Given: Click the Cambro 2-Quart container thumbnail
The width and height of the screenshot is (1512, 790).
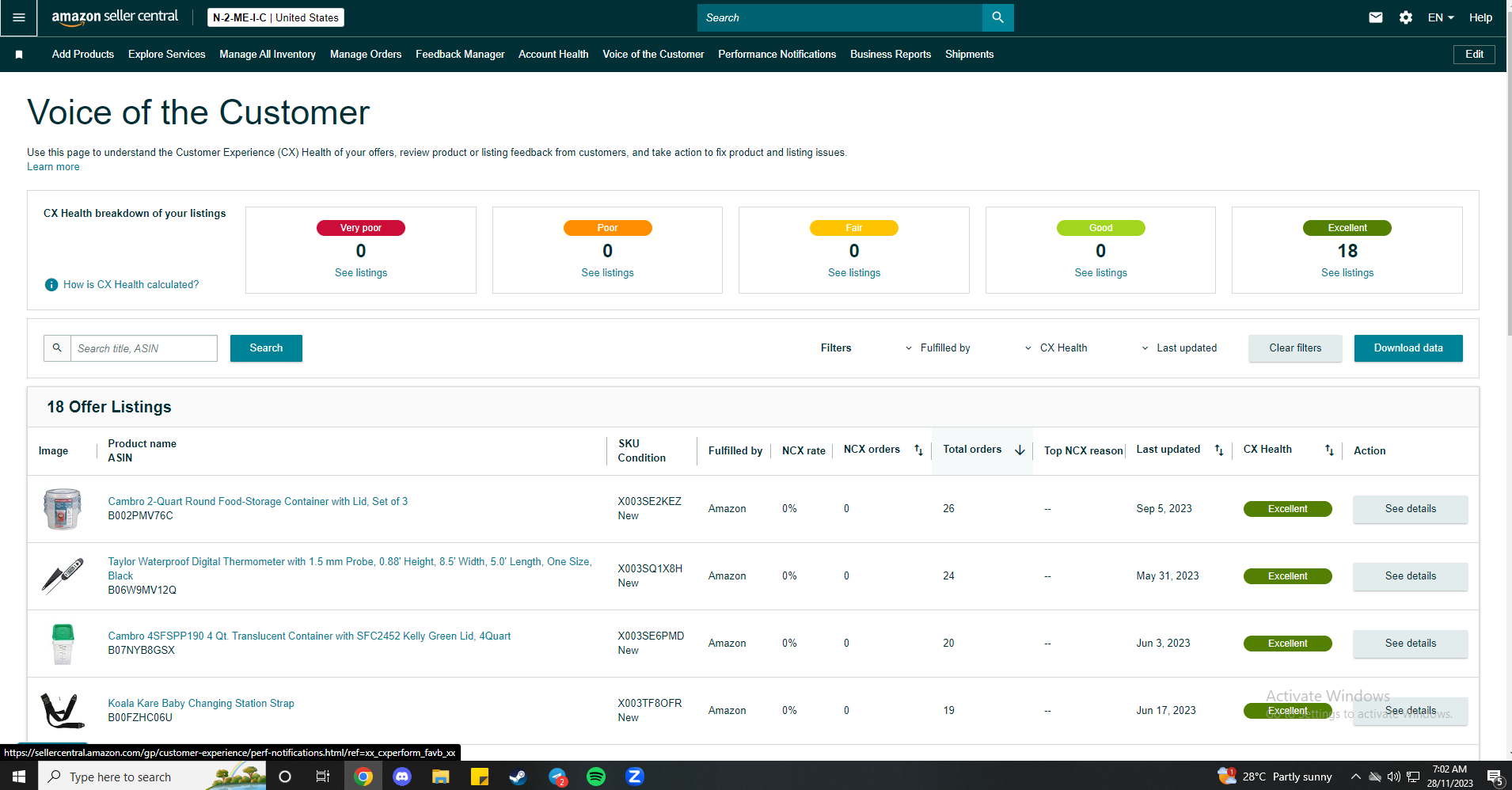Looking at the screenshot, I should [63, 509].
